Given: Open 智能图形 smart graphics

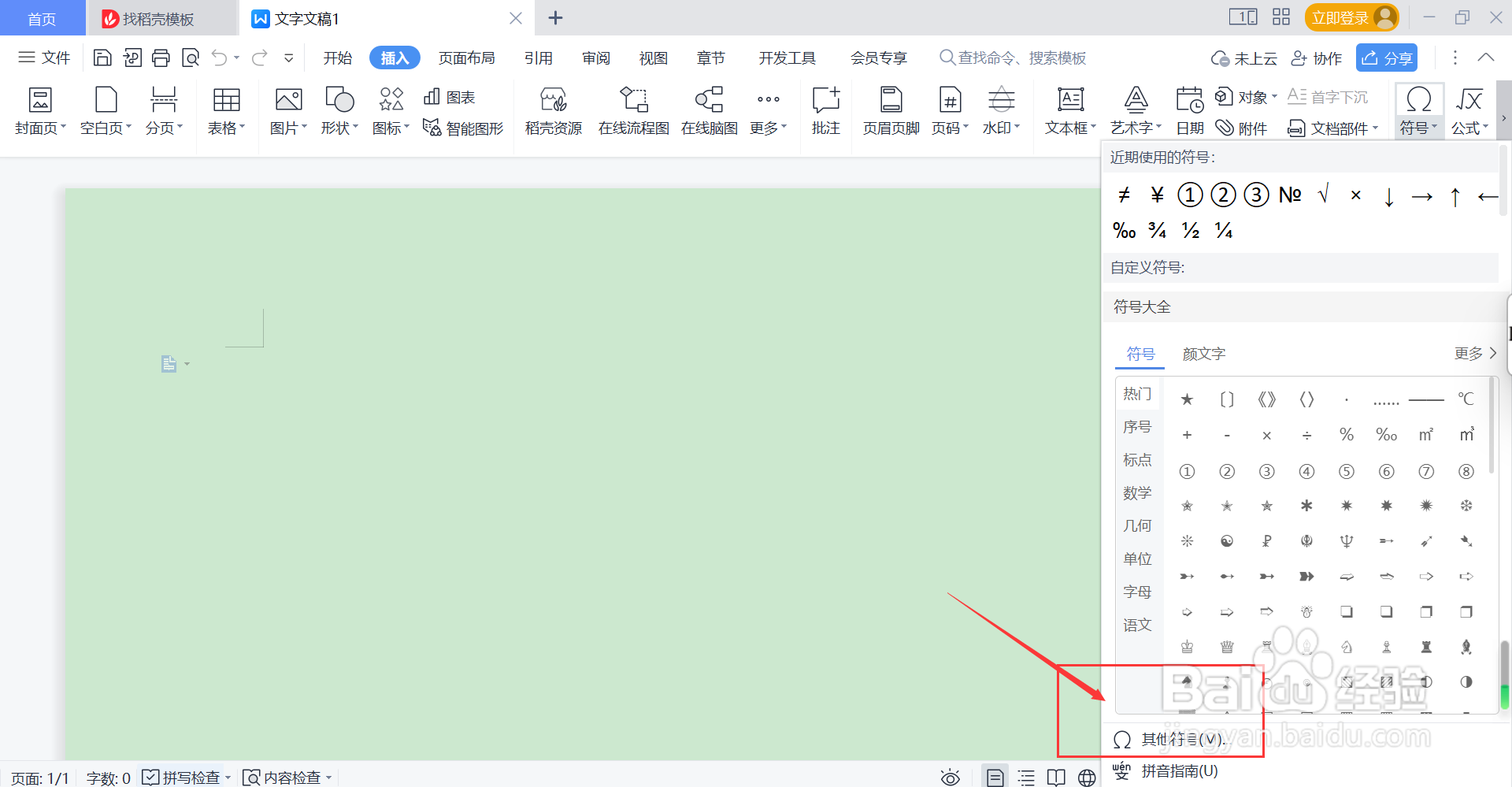Looking at the screenshot, I should (463, 128).
